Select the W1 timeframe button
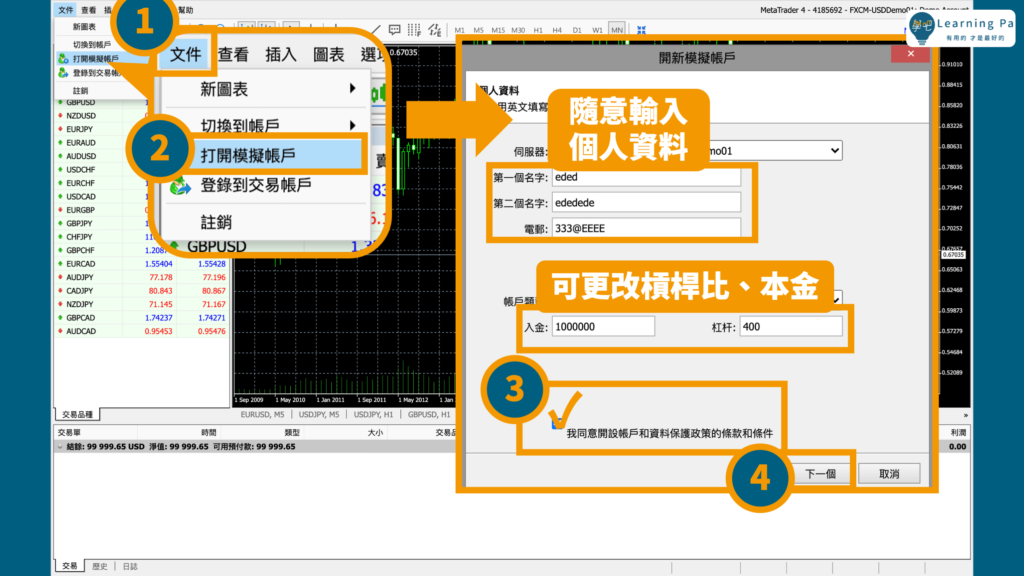The height and width of the screenshot is (576, 1024). [x=597, y=30]
